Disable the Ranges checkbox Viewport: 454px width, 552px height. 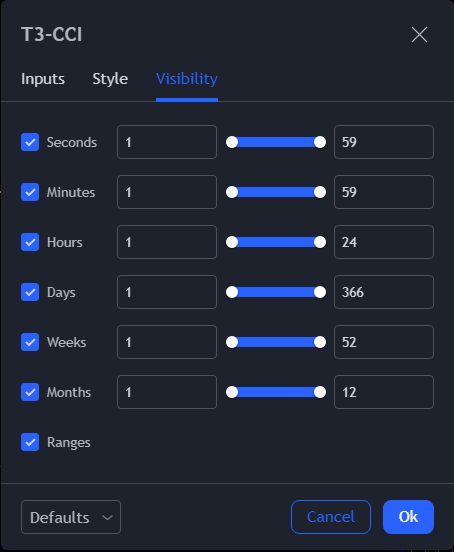30,442
